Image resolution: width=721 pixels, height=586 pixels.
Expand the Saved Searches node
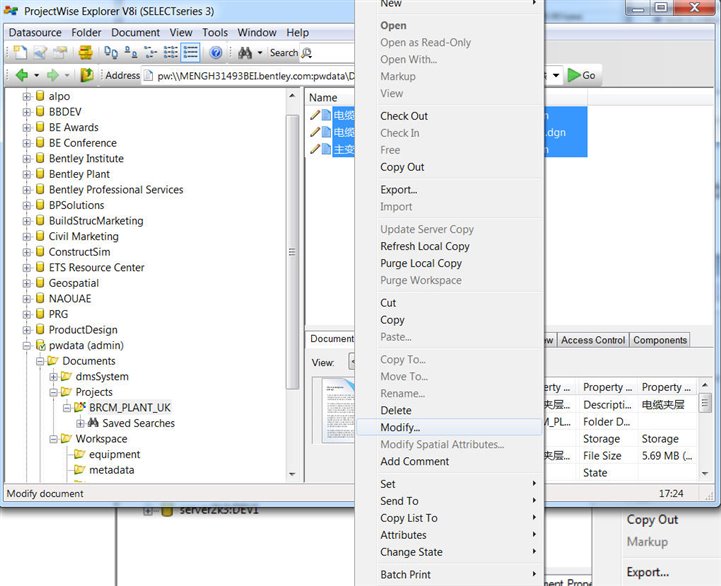80,423
